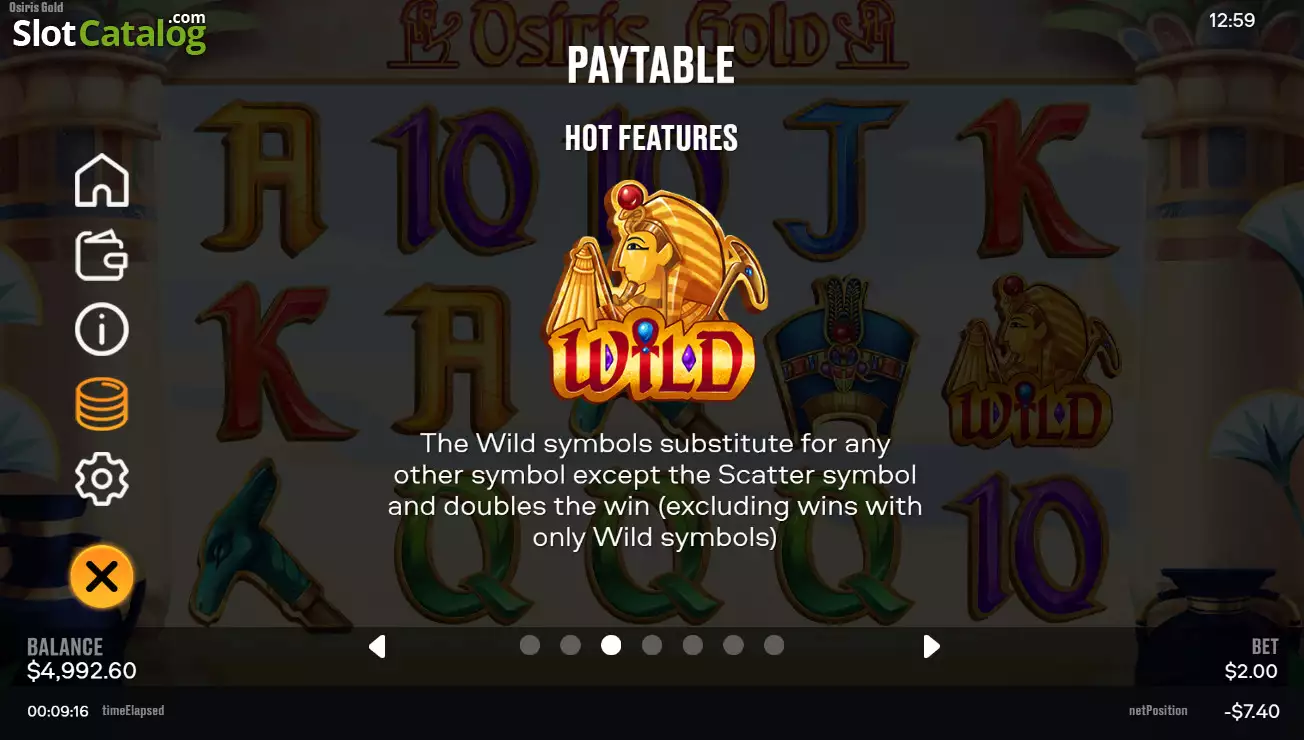The height and width of the screenshot is (740, 1304).
Task: Go to previous paytable page arrow
Action: (377, 646)
